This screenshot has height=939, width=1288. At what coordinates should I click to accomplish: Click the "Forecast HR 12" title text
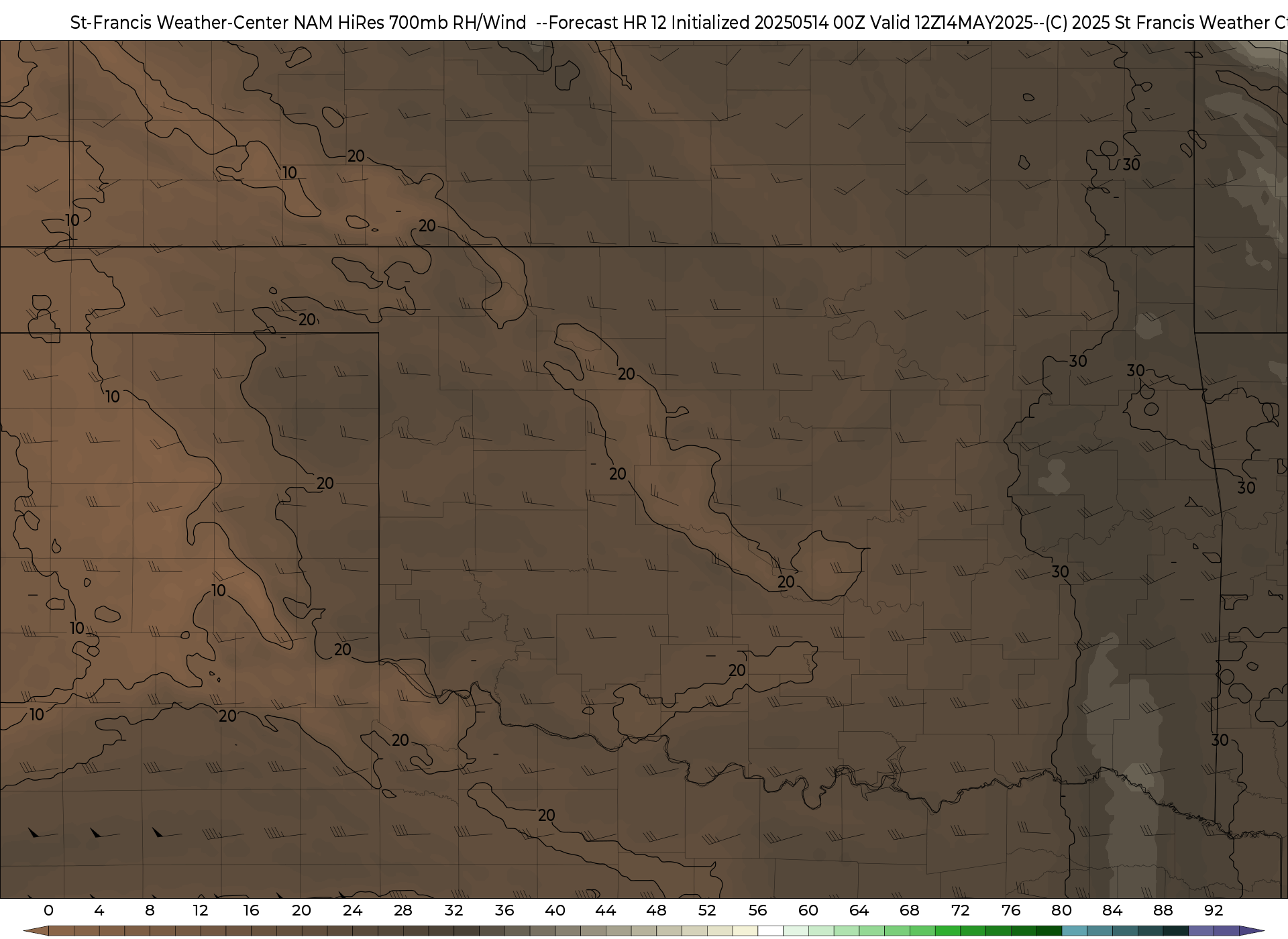tap(607, 23)
